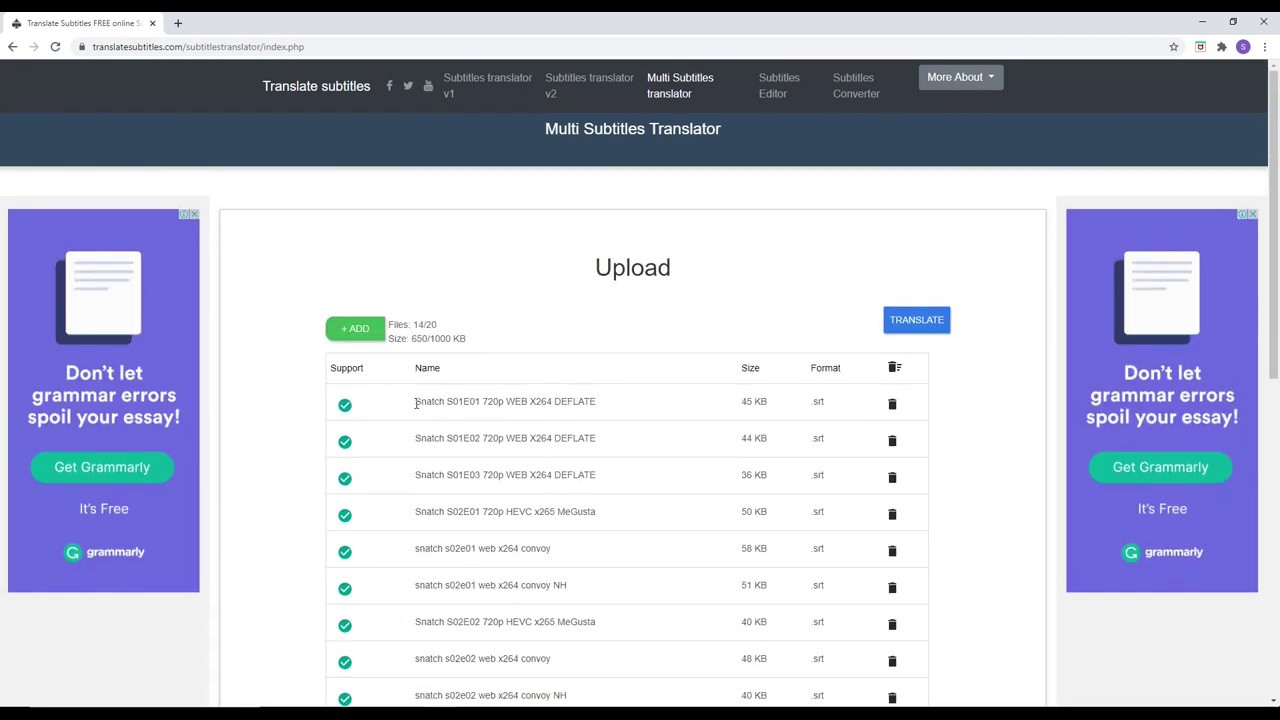
Task: Click the blue TRANSLATE button
Action: pos(917,320)
